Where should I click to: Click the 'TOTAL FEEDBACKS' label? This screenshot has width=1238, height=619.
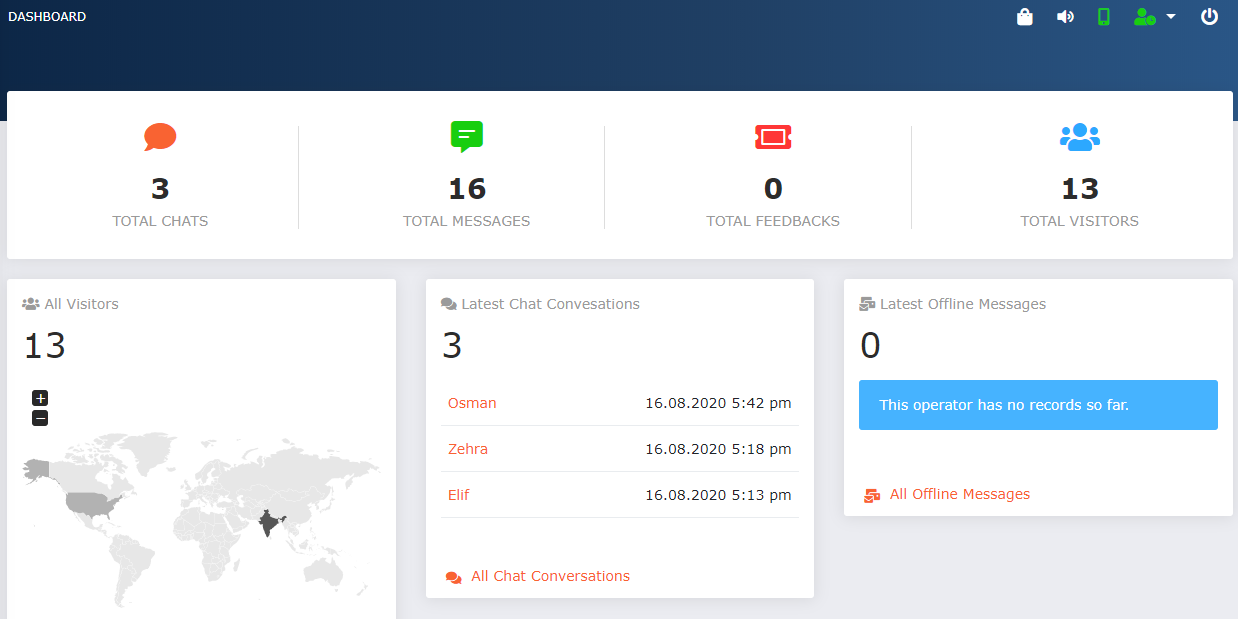click(x=773, y=221)
